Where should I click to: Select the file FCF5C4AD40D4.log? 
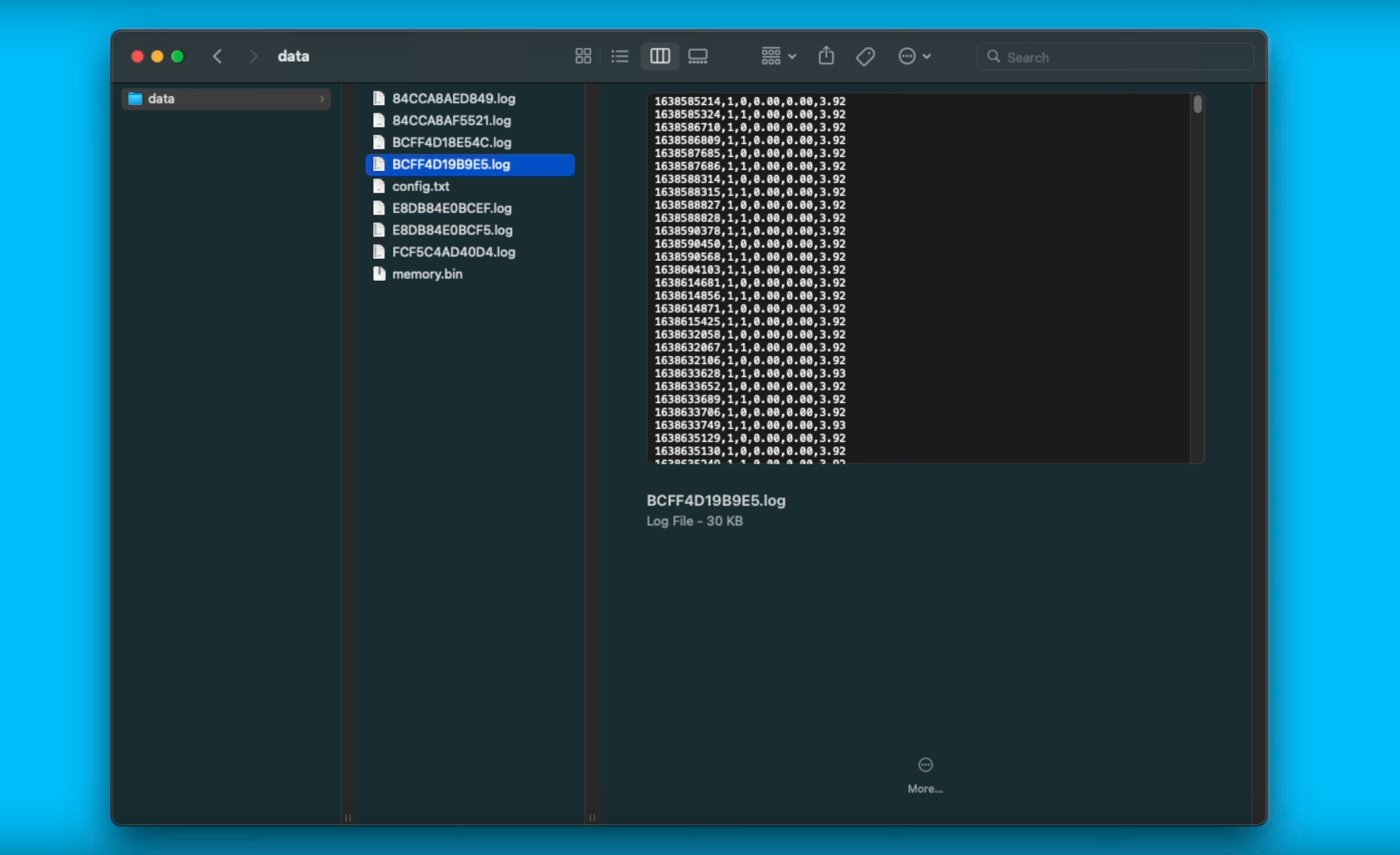pos(469,252)
